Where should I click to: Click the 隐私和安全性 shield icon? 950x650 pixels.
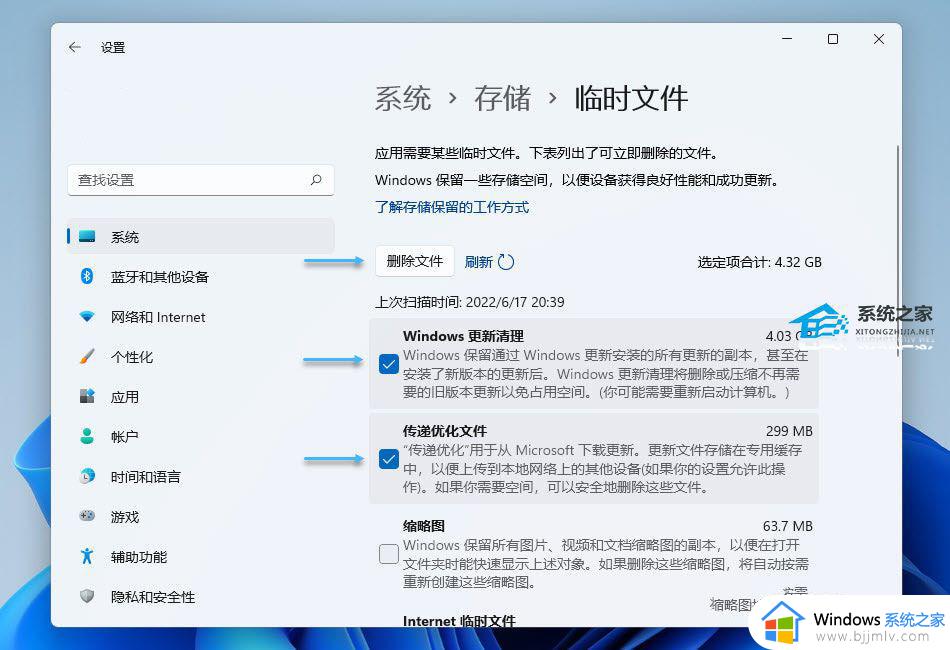point(87,596)
